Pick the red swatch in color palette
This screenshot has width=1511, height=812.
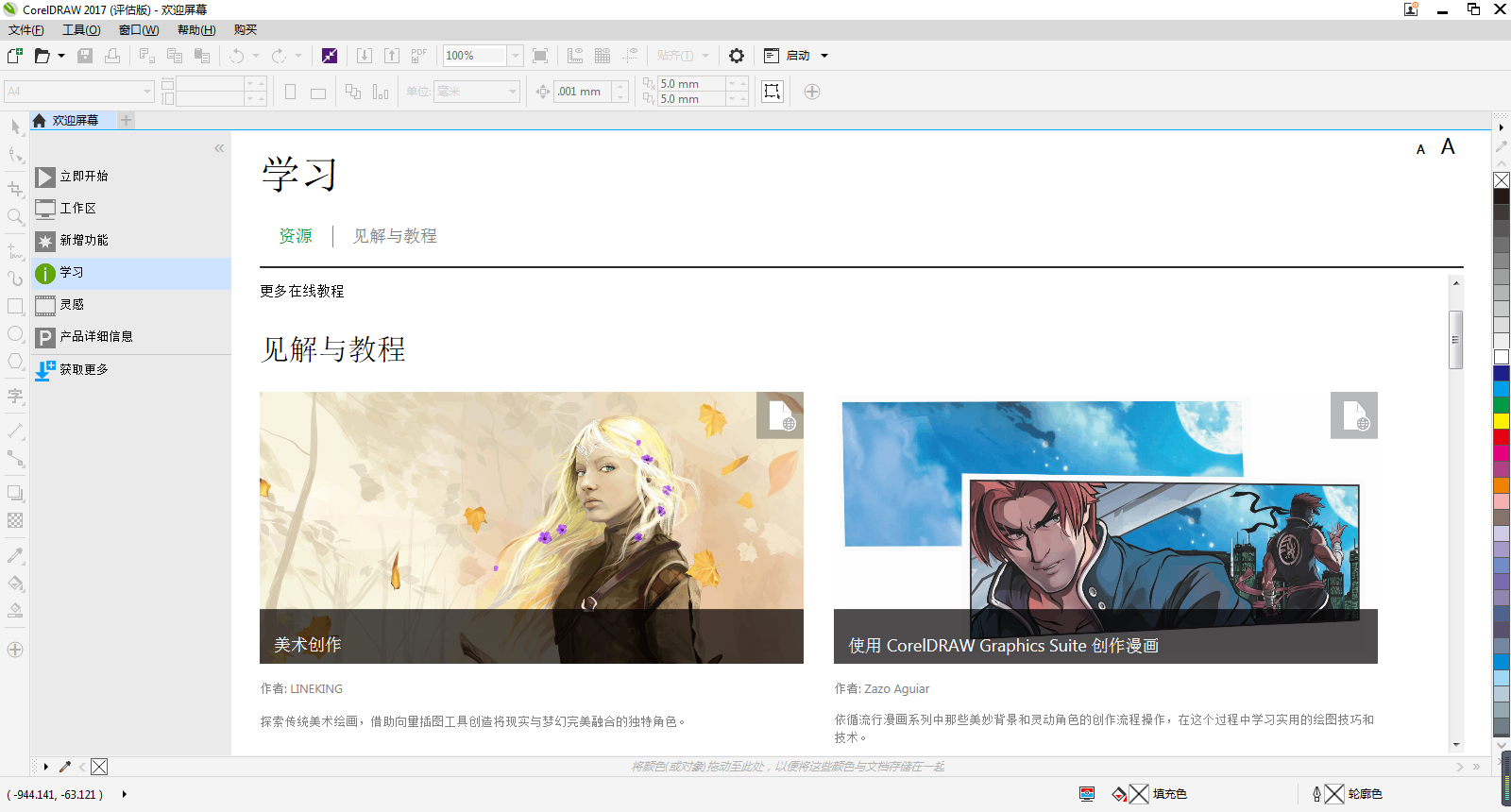click(x=1502, y=437)
